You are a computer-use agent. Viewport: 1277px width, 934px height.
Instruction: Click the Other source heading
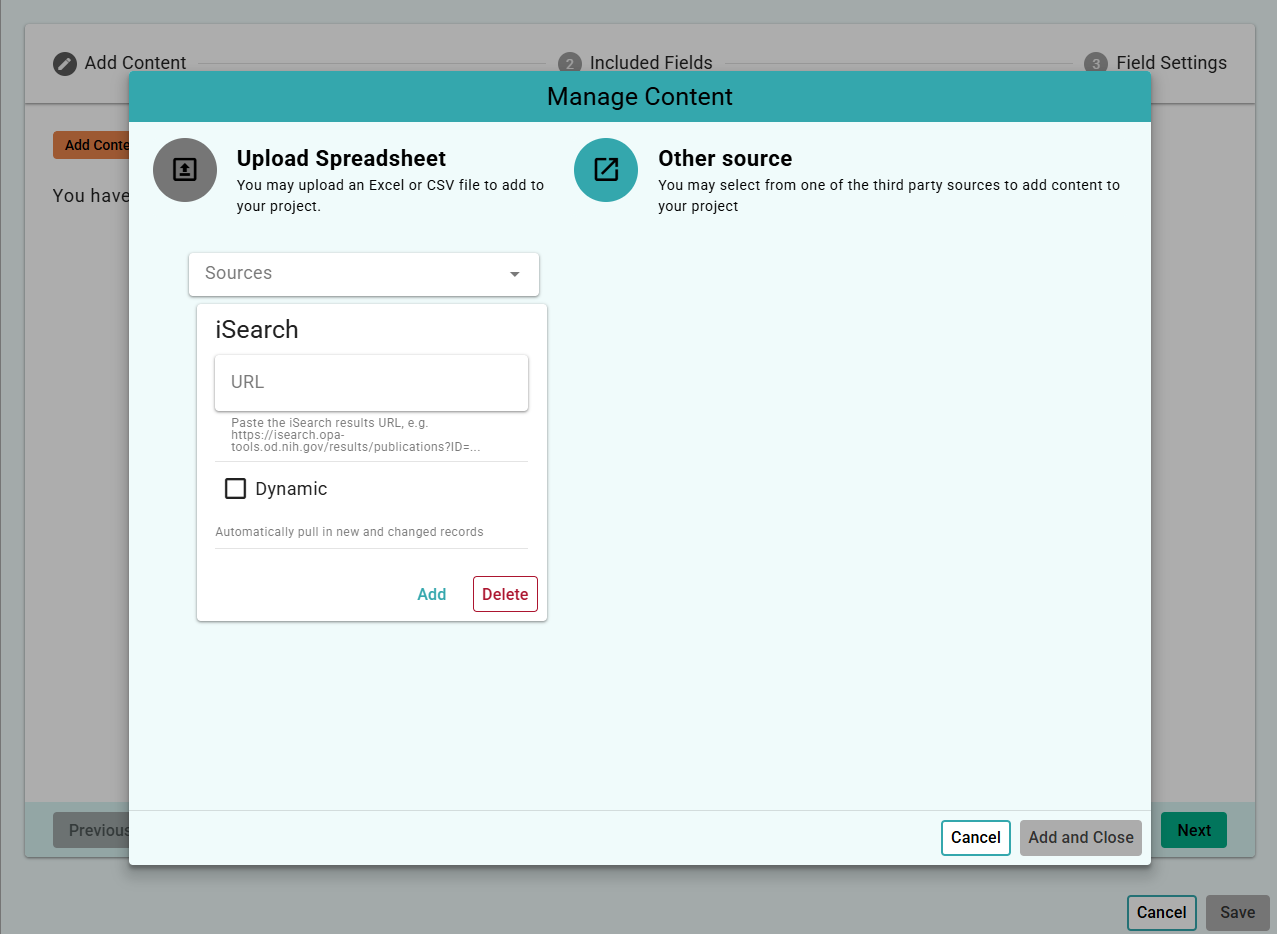pyautogui.click(x=725, y=158)
